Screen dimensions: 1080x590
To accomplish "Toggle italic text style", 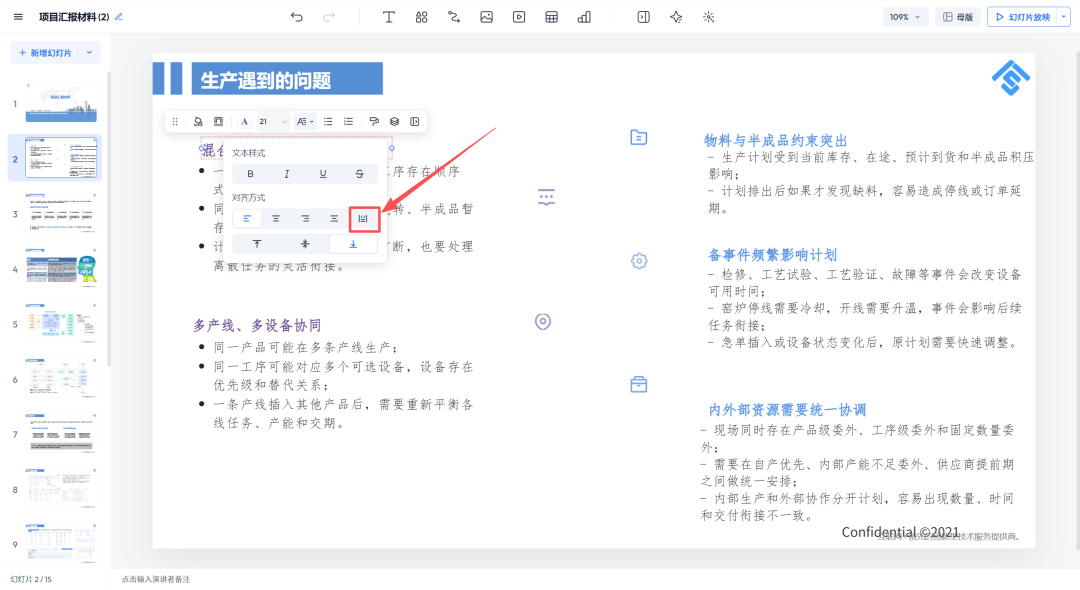I will coord(287,174).
